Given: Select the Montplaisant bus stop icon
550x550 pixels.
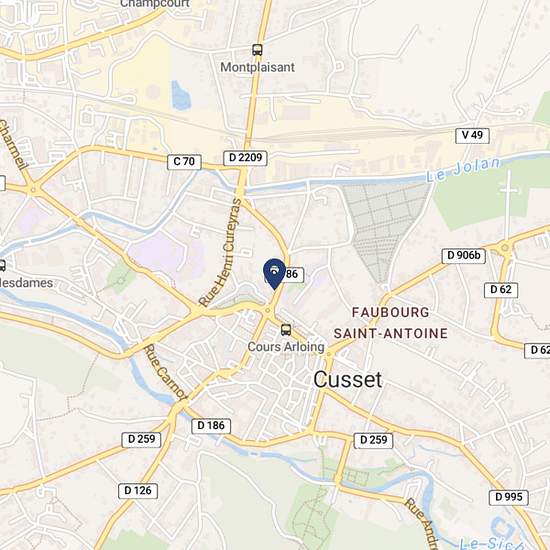Looking at the screenshot, I should pyautogui.click(x=257, y=50).
